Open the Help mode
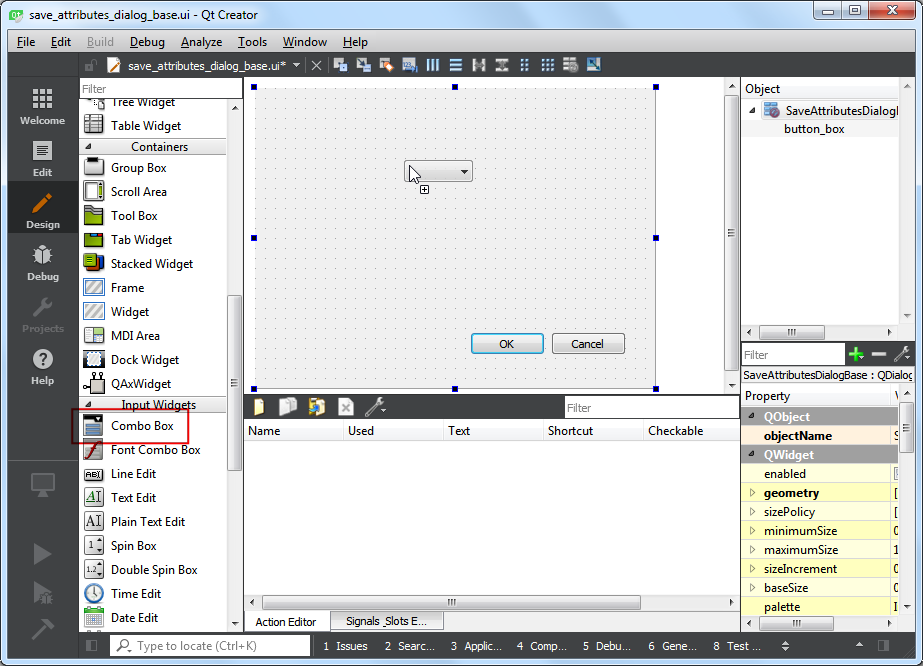Screen dimensions: 923x666 (x=42, y=366)
